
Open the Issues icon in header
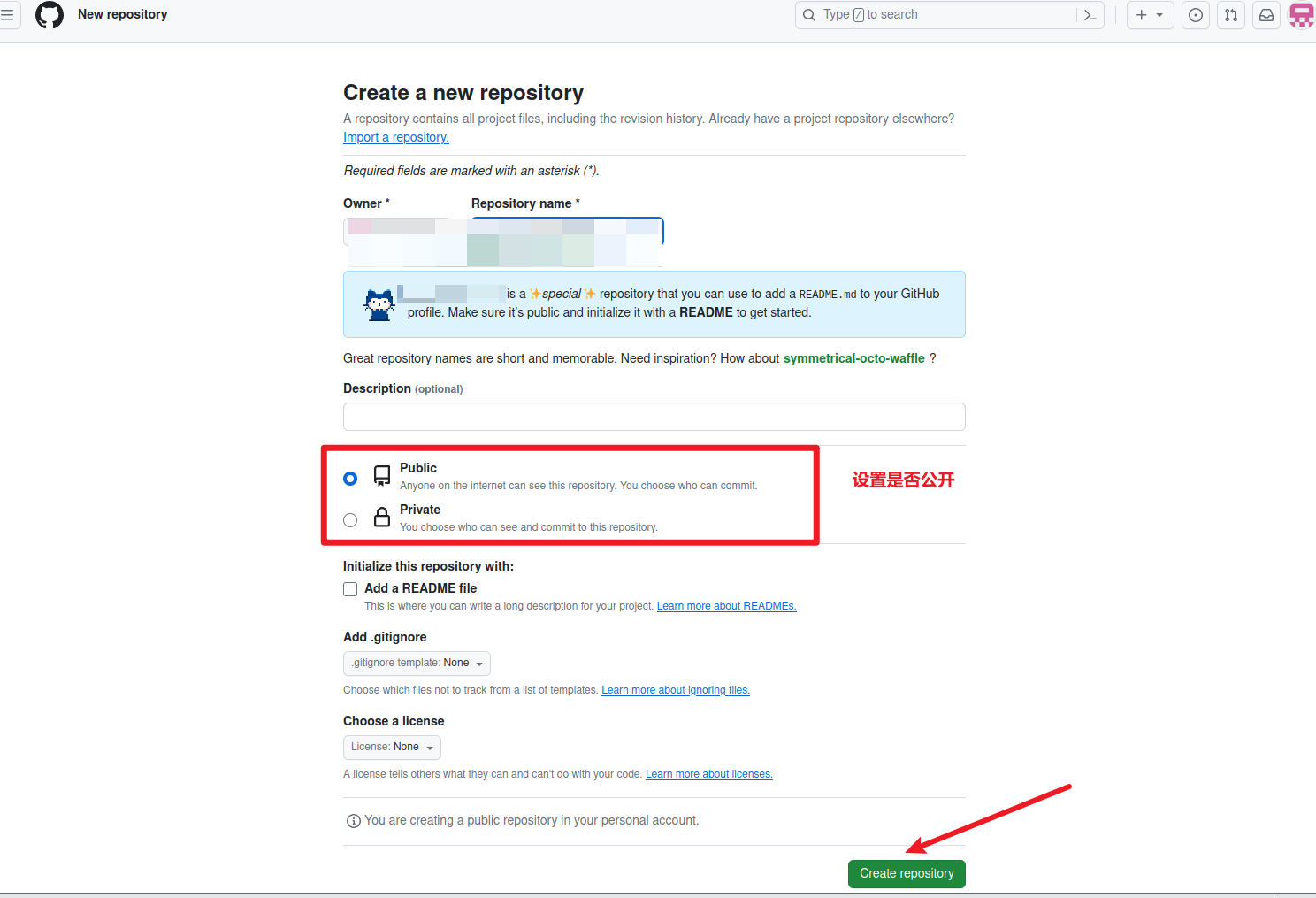pyautogui.click(x=1196, y=15)
